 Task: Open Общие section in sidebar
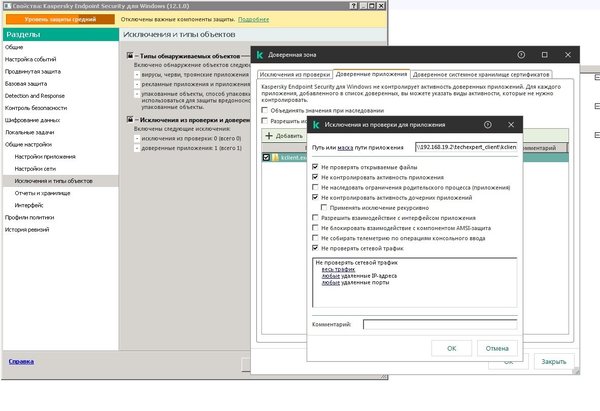coord(14,47)
